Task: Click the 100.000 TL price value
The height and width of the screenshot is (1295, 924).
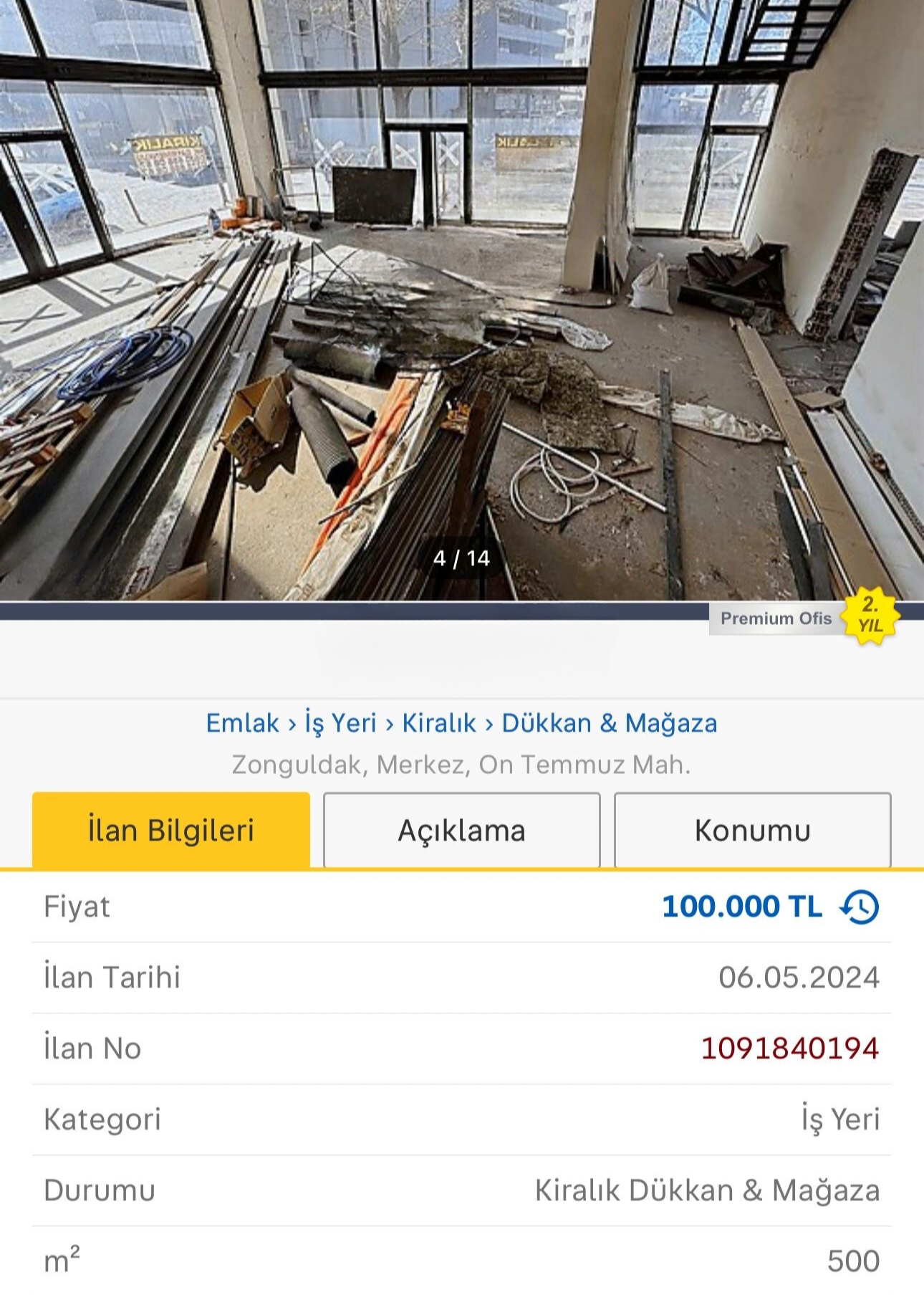Action: 741,907
